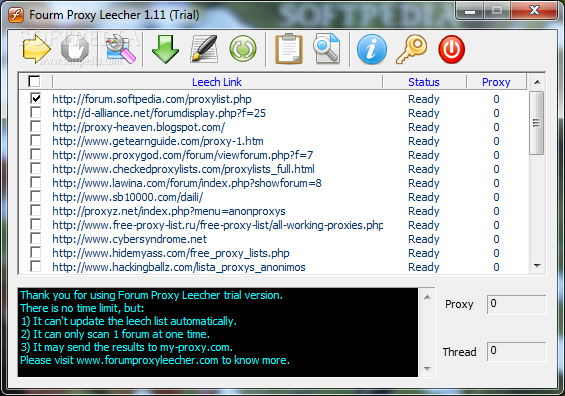Click the yellow arrow start icon

[36, 49]
